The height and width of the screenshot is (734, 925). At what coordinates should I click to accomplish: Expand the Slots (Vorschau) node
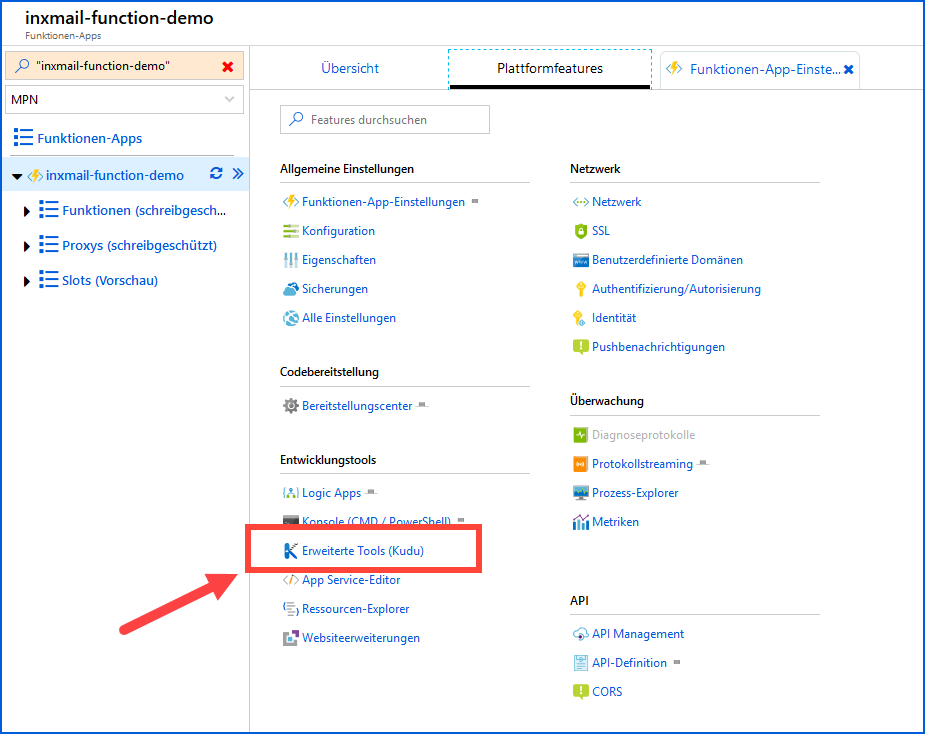click(27, 281)
